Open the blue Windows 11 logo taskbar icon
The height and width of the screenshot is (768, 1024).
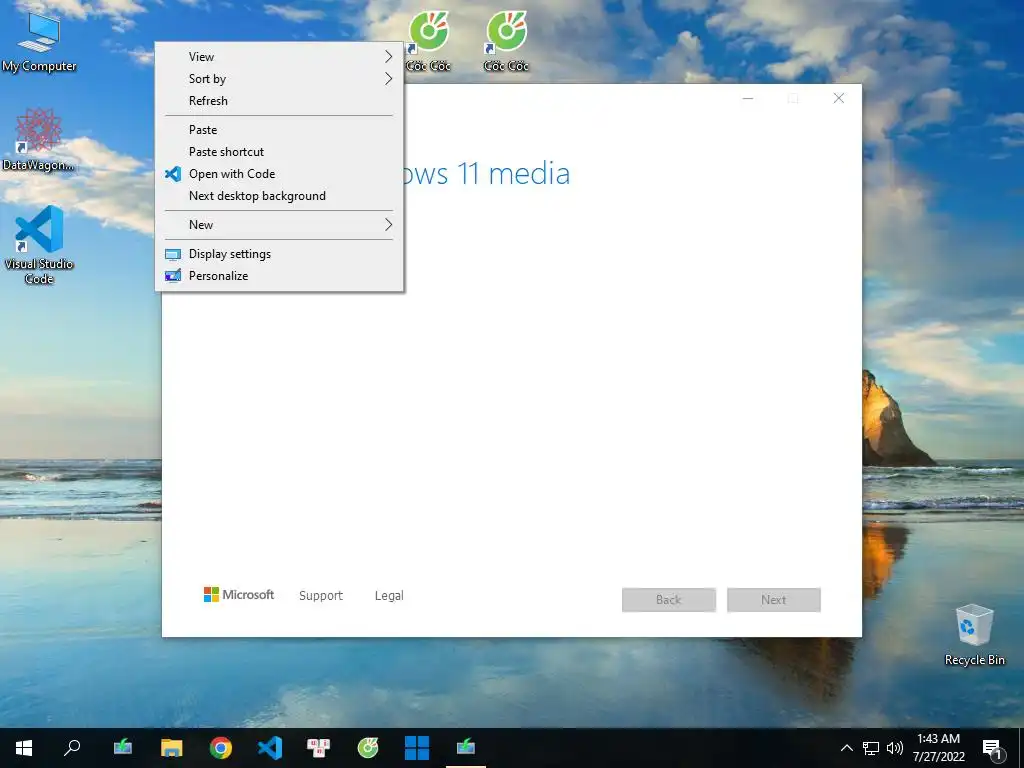point(417,748)
